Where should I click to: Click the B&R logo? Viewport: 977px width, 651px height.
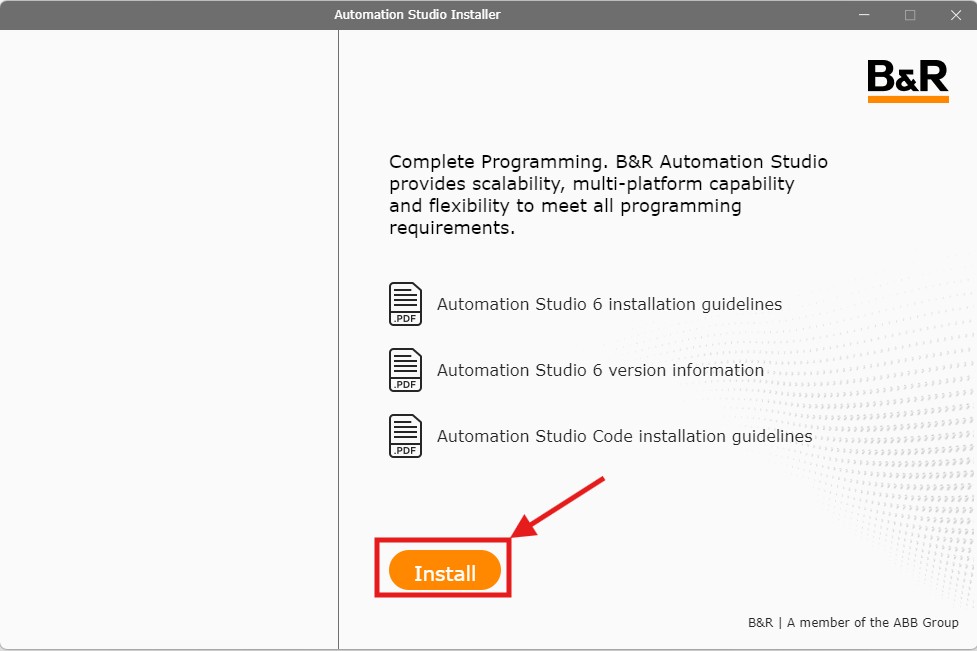(x=908, y=81)
